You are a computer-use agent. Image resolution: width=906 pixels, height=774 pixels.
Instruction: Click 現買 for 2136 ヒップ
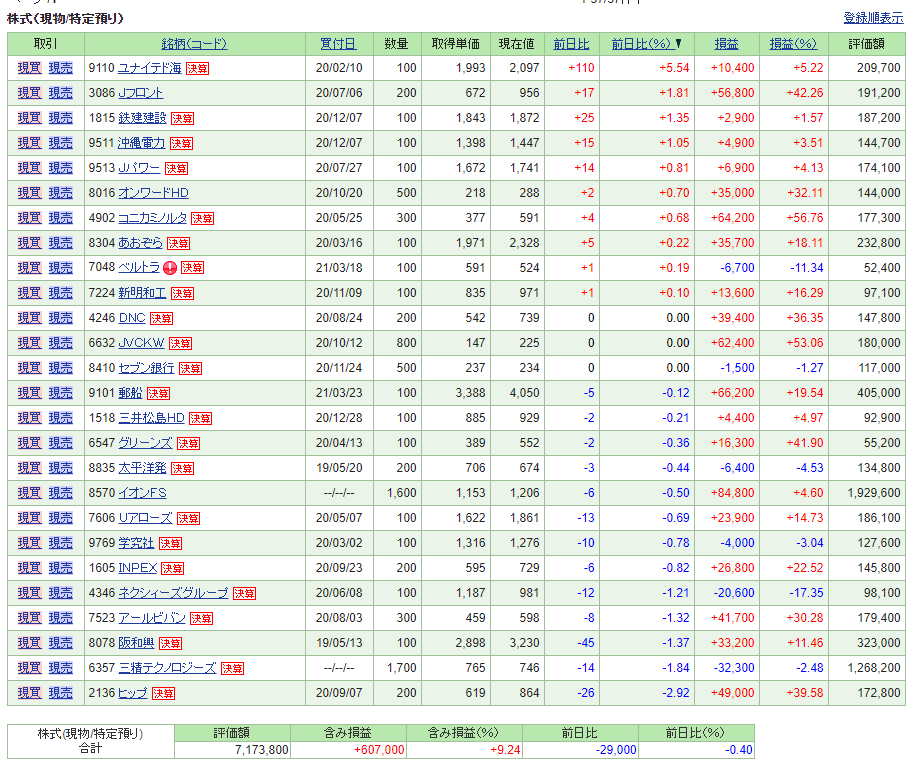point(29,693)
